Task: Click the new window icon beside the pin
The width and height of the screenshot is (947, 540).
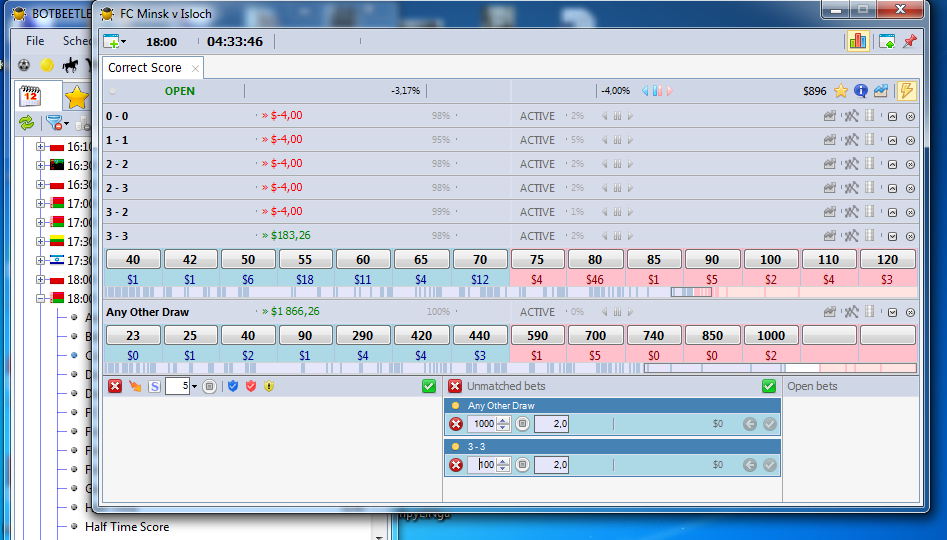Action: pos(887,41)
